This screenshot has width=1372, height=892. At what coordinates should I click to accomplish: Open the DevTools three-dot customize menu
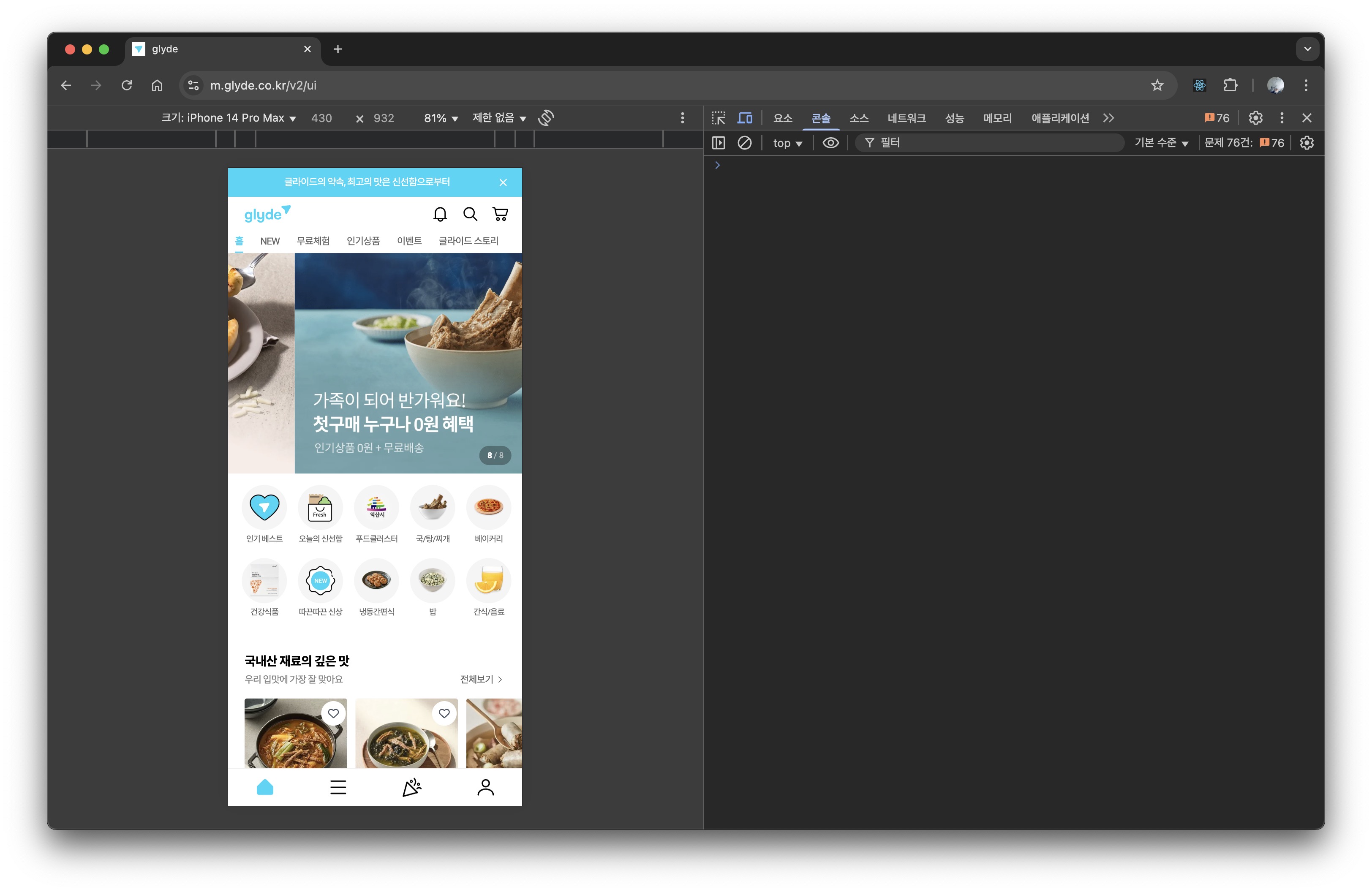click(1282, 118)
